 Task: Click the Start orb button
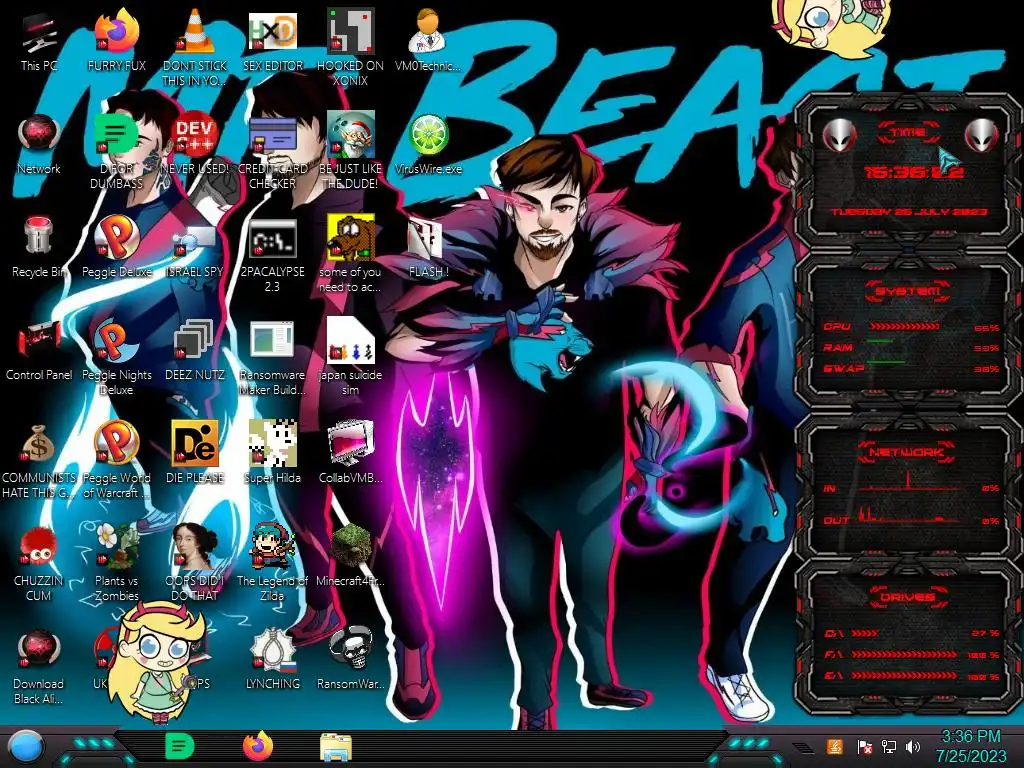26,747
